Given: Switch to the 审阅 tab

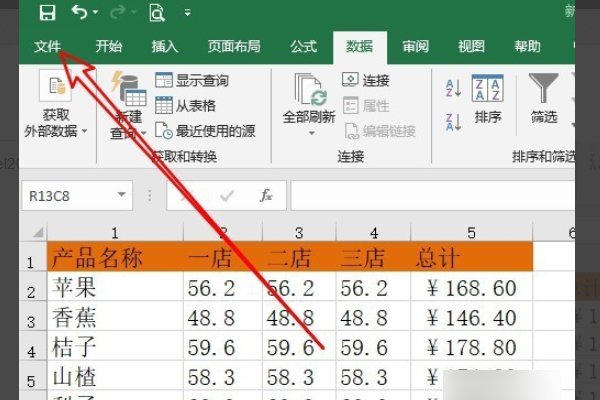Looking at the screenshot, I should (416, 46).
